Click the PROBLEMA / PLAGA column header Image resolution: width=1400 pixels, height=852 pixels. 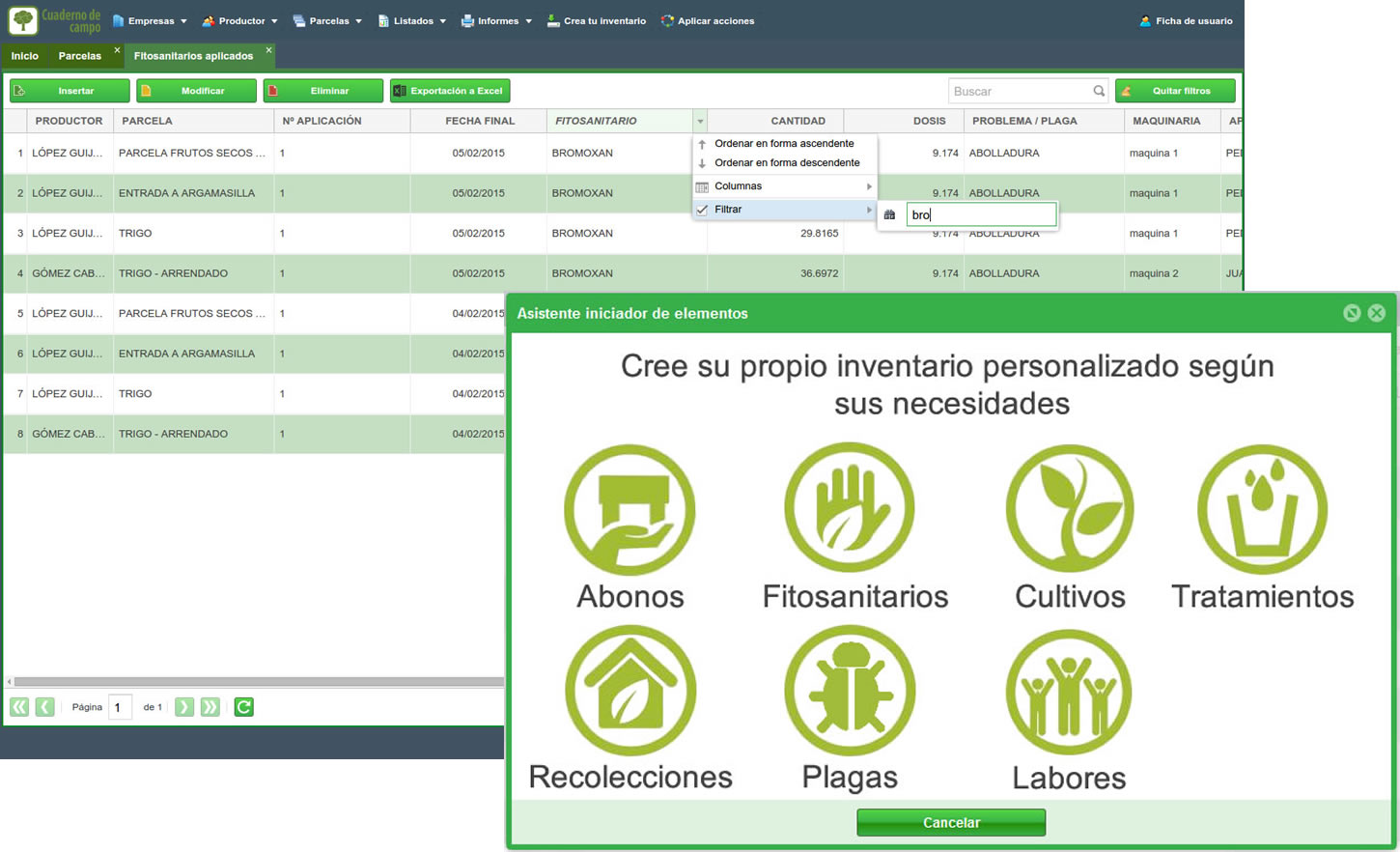pos(1044,121)
